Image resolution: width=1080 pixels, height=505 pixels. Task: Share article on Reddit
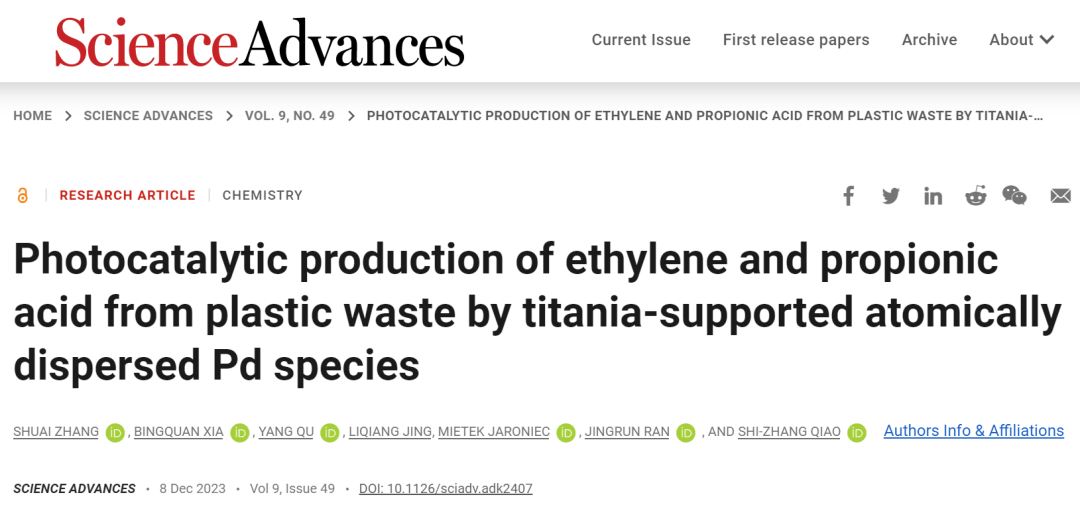(x=975, y=196)
